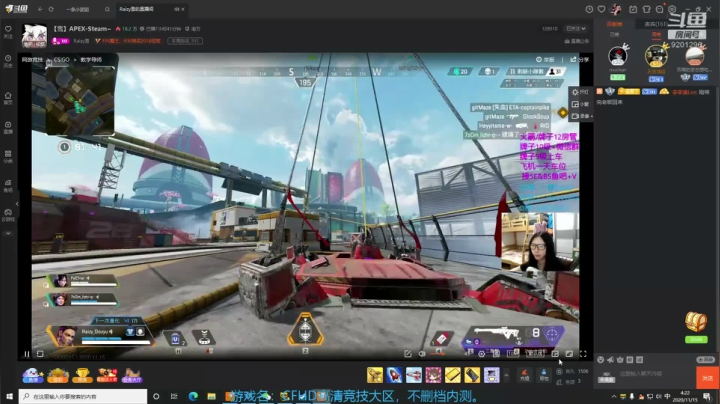This screenshot has height=404, width=720.
Task: Open the mini-window 小窗 mode
Action: pos(581,104)
